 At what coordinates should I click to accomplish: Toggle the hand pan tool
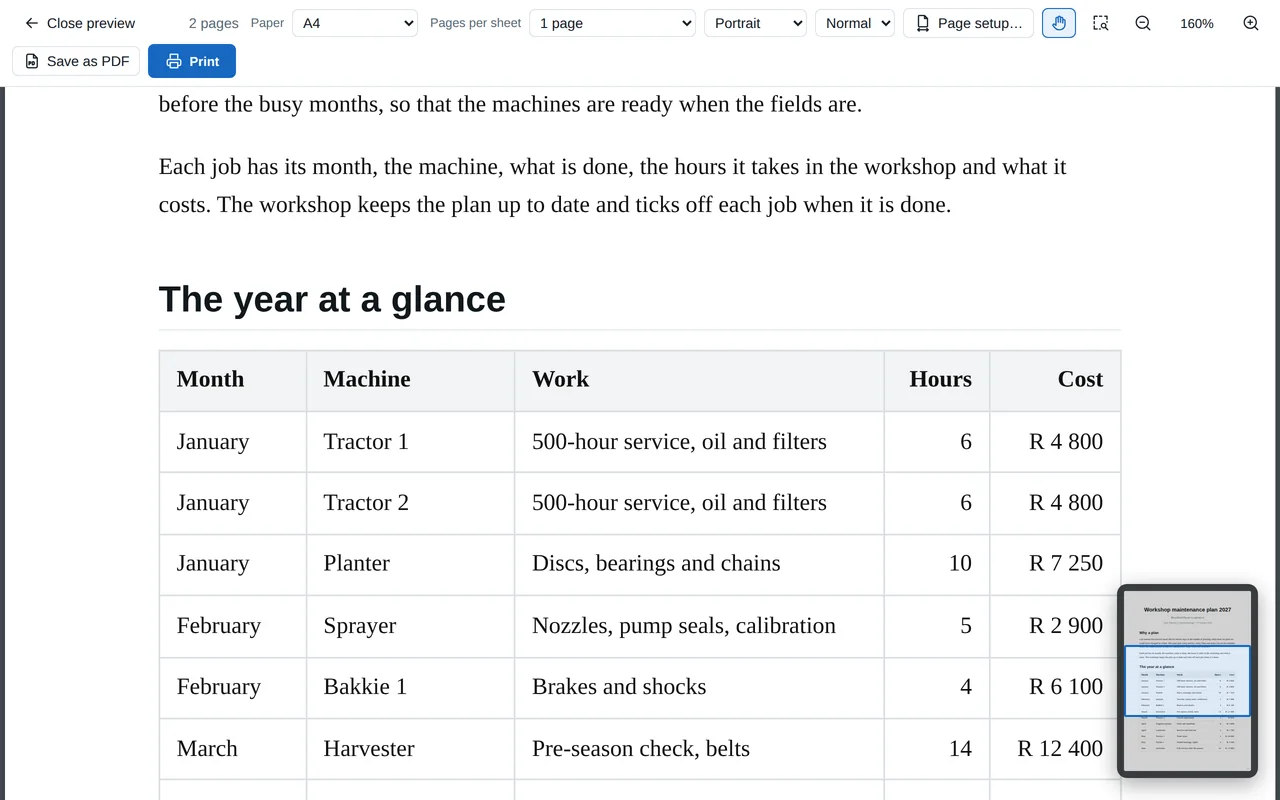(x=1059, y=23)
